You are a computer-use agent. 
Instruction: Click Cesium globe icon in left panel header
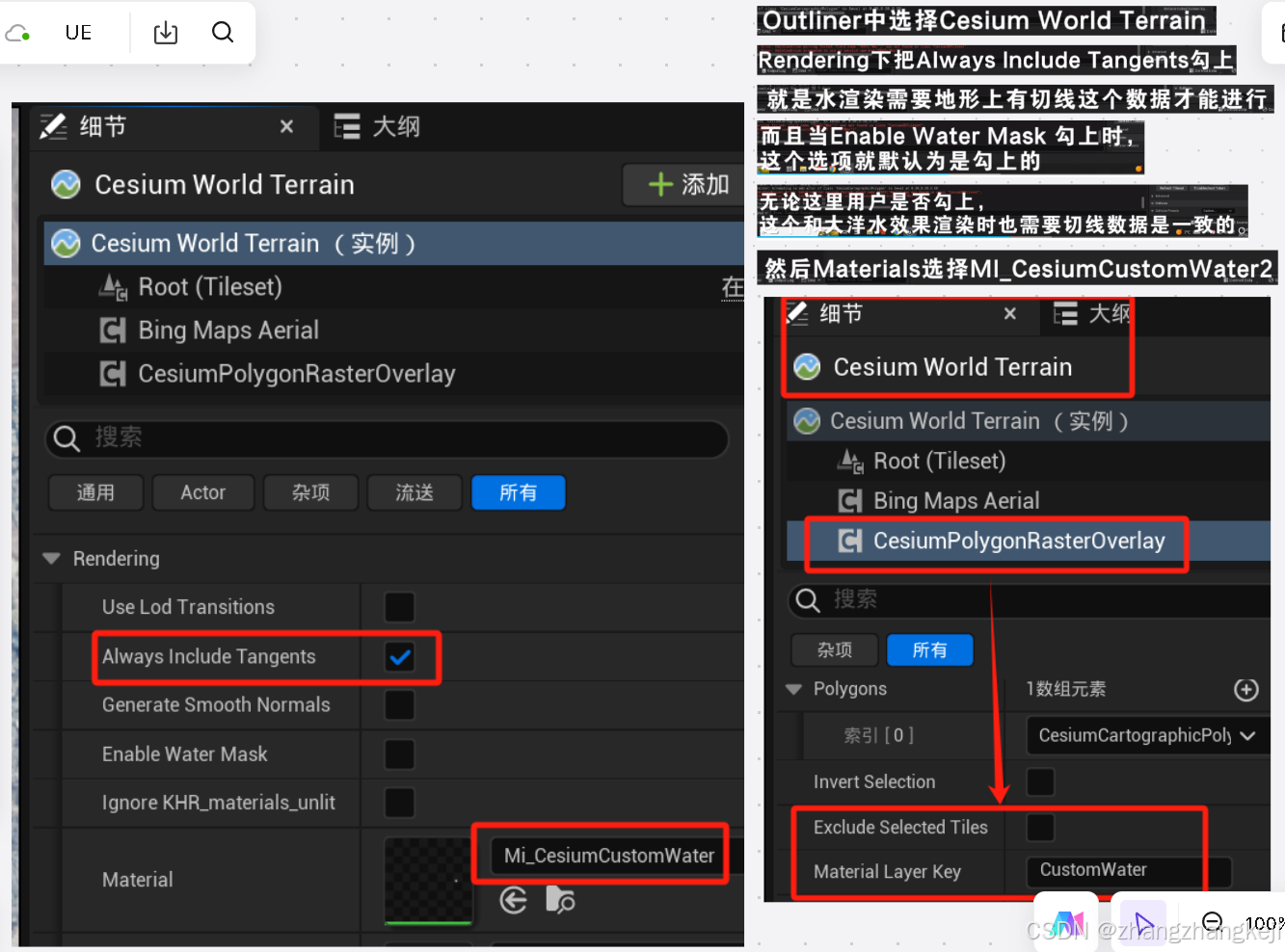(x=66, y=184)
